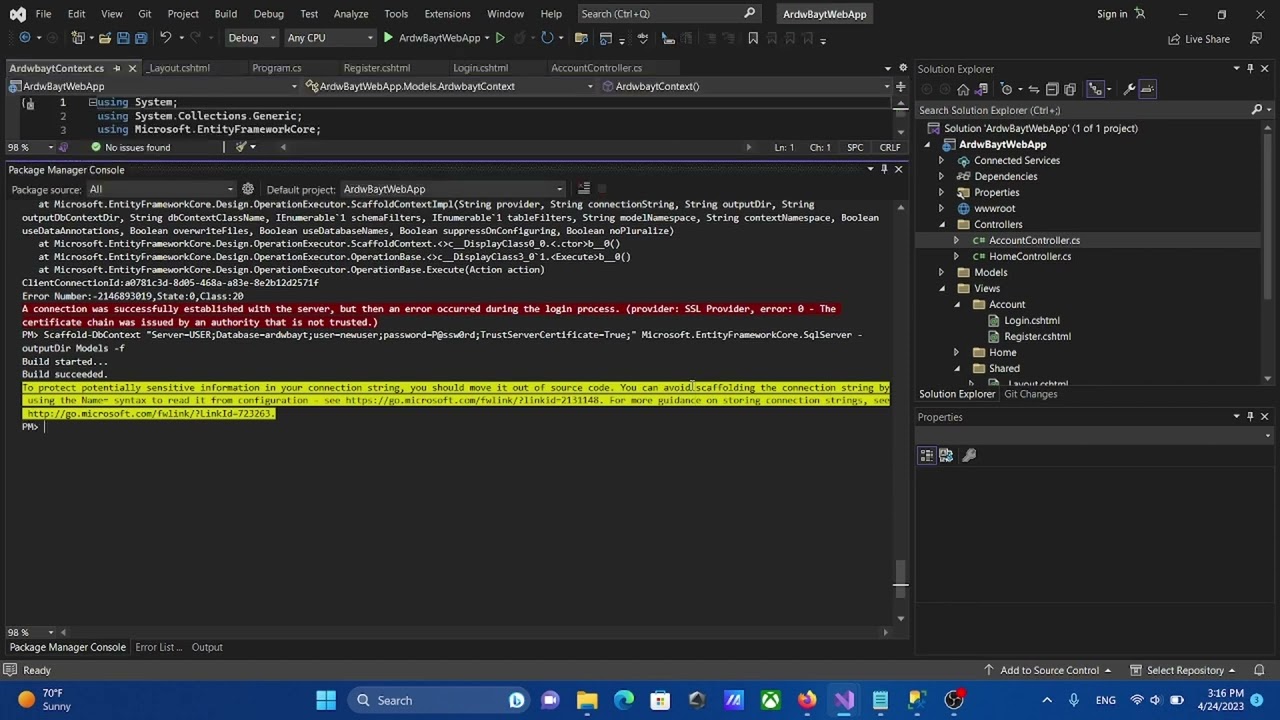The image size is (1280, 720).
Task: Click the Save file toolbar icon
Action: (123, 38)
